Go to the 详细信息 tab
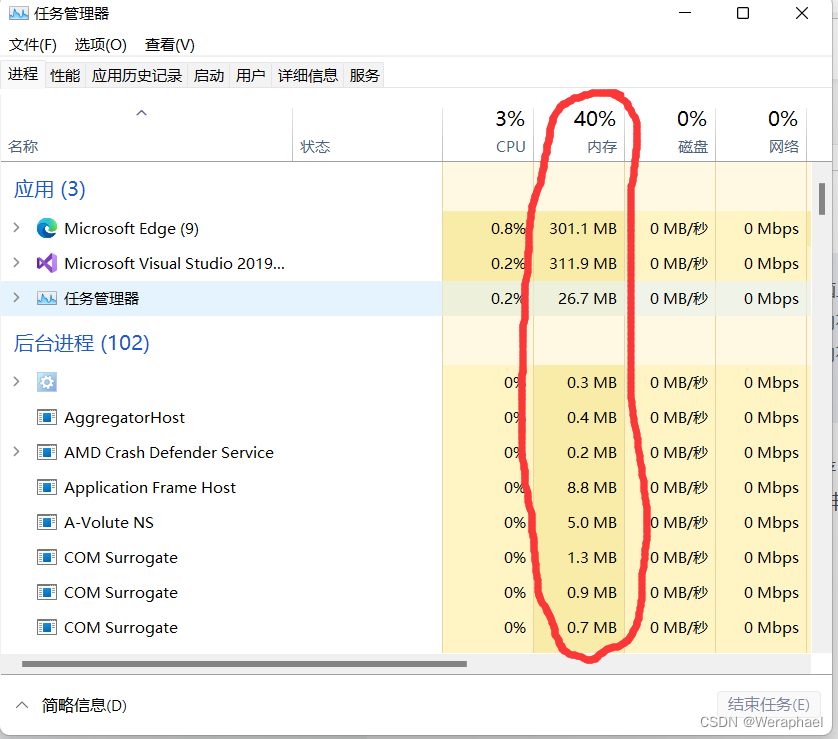 (307, 75)
